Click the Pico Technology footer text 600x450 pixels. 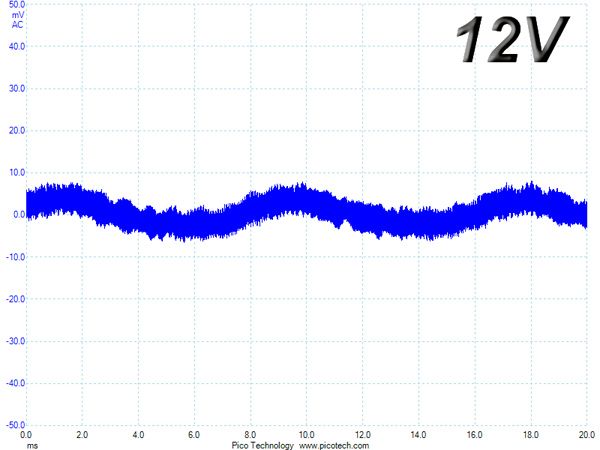click(262, 445)
